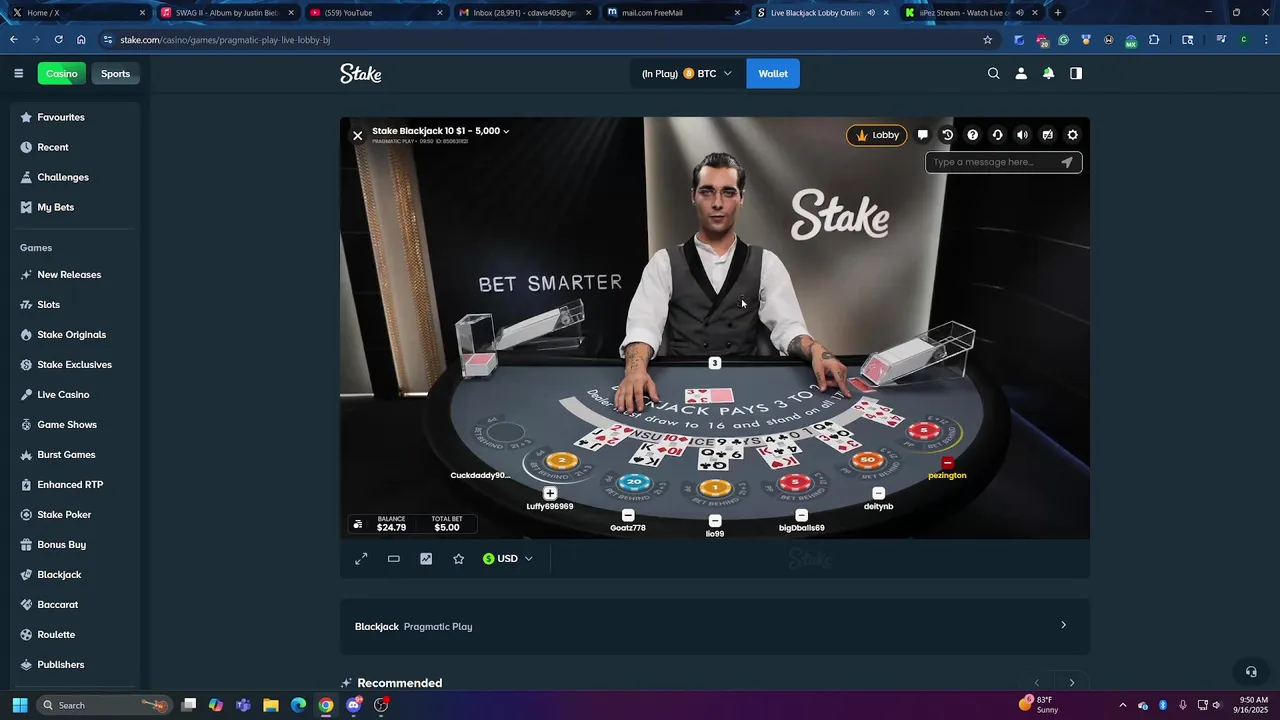Return to the game Lobby

tap(877, 135)
